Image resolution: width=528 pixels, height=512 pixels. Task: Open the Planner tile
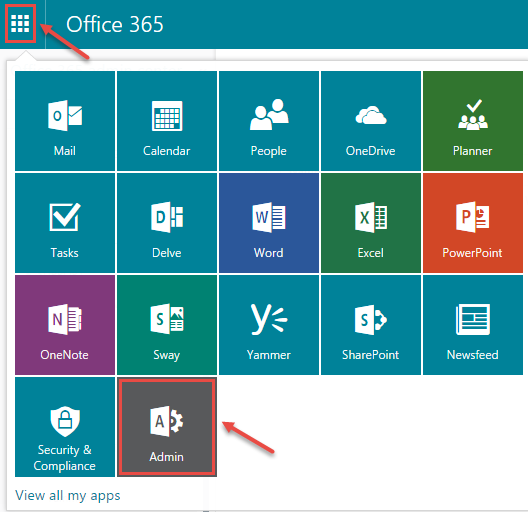(x=473, y=121)
